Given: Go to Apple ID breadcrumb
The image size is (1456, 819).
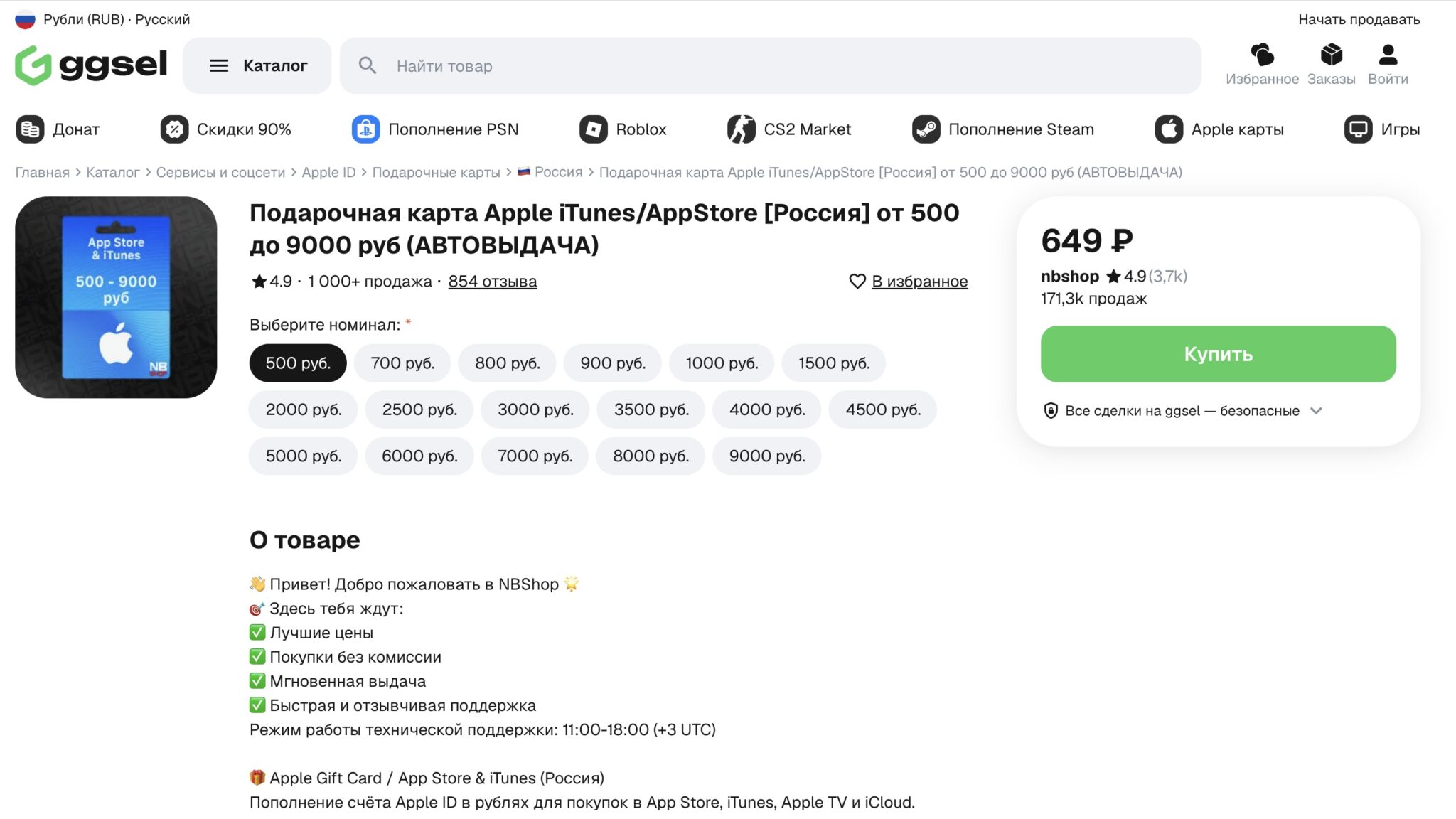Looking at the screenshot, I should click(328, 172).
